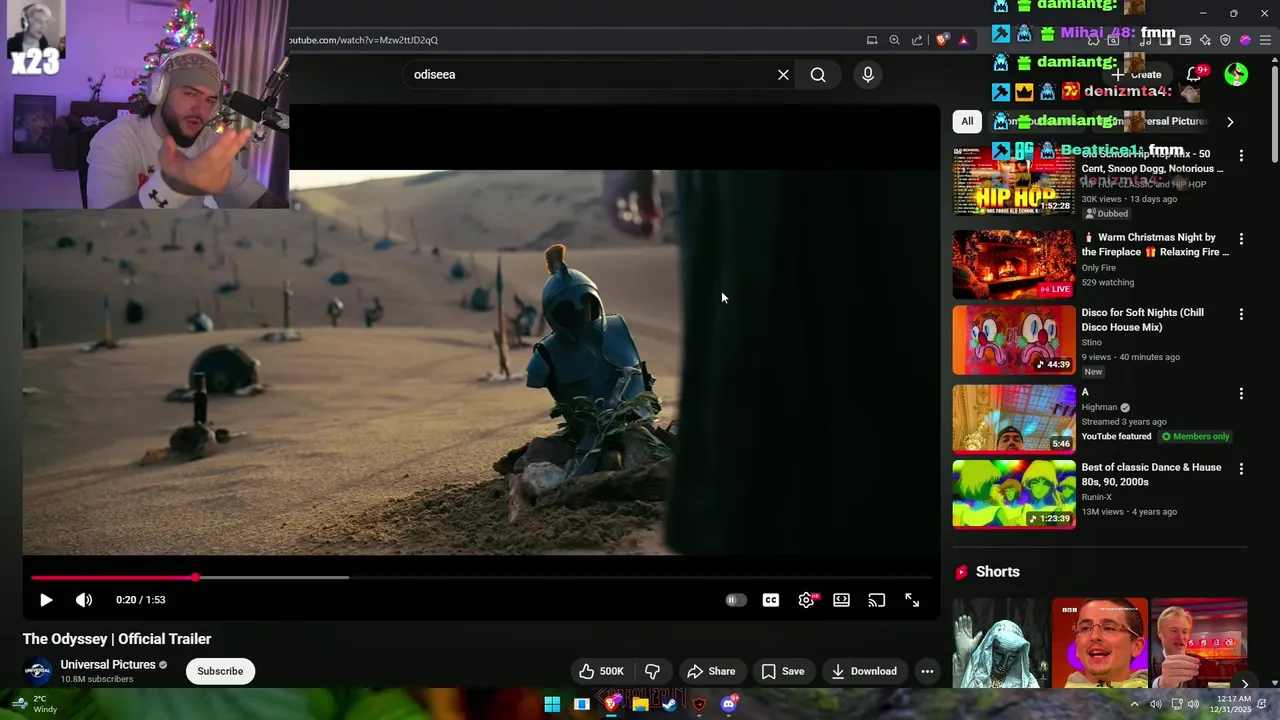Play the paused video
The width and height of the screenshot is (1280, 720).
[46, 600]
